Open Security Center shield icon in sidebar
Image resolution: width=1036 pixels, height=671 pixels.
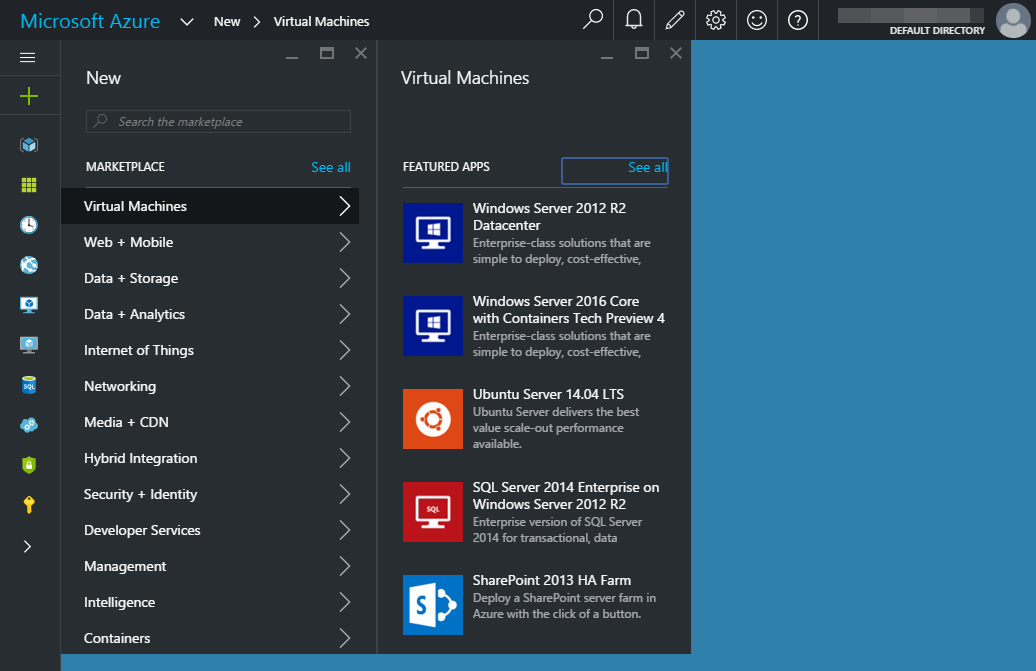point(29,464)
